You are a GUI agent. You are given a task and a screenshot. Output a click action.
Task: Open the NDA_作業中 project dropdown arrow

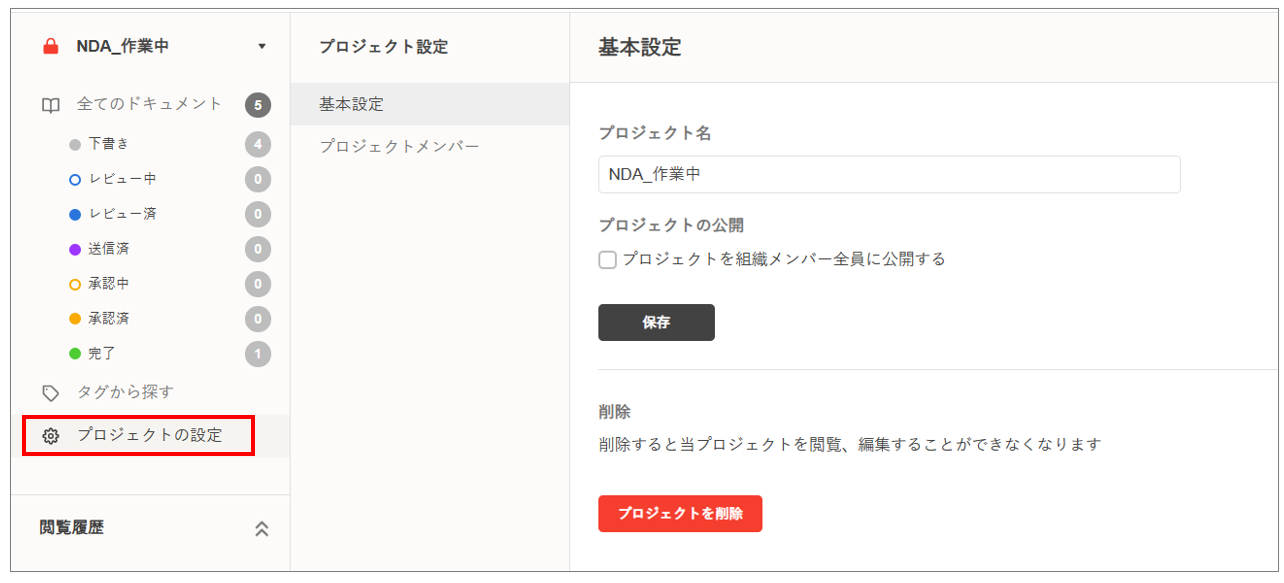pyautogui.click(x=262, y=47)
